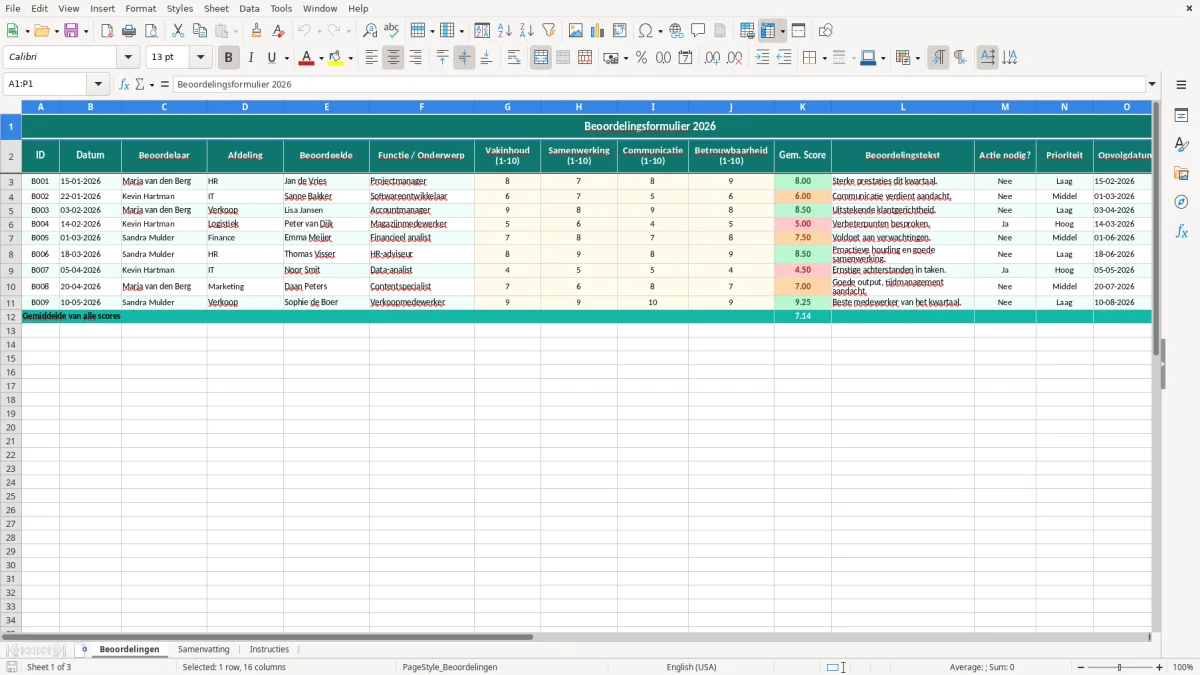Insert a comment with the speech bubble
Viewport: 1200px width, 675px height.
click(x=698, y=31)
